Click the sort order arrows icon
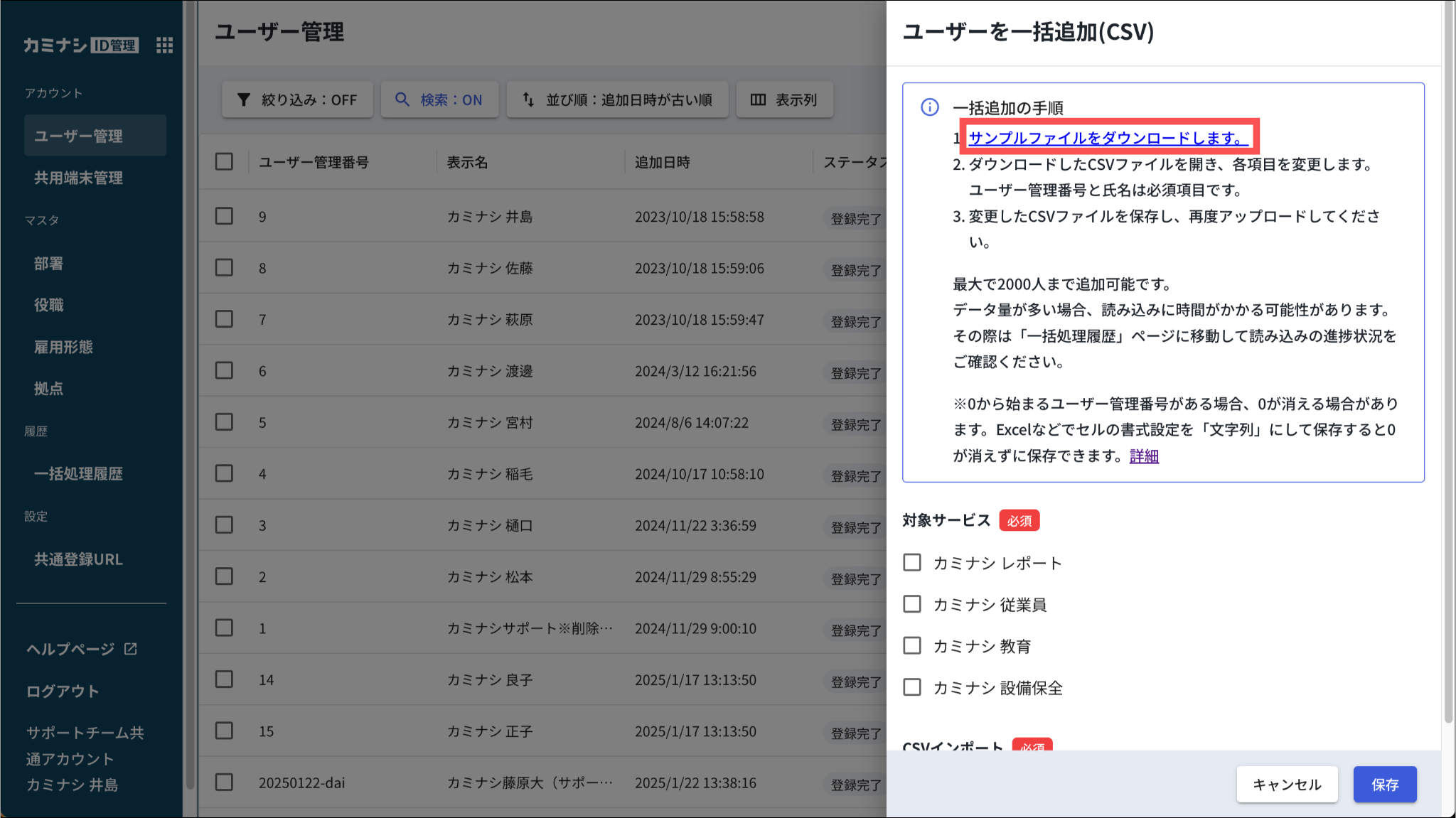 tap(528, 99)
